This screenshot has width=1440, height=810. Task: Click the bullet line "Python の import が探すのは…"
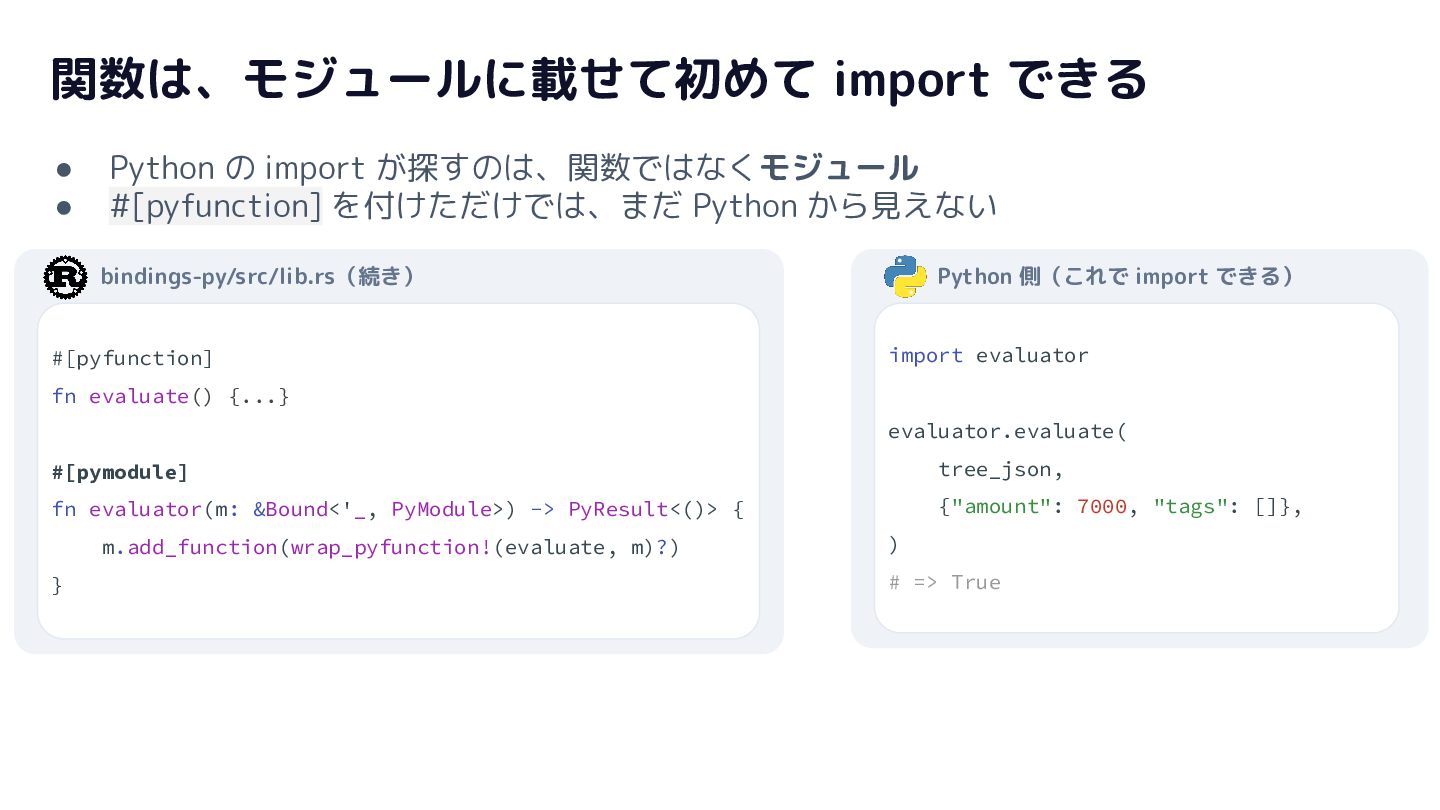(514, 168)
